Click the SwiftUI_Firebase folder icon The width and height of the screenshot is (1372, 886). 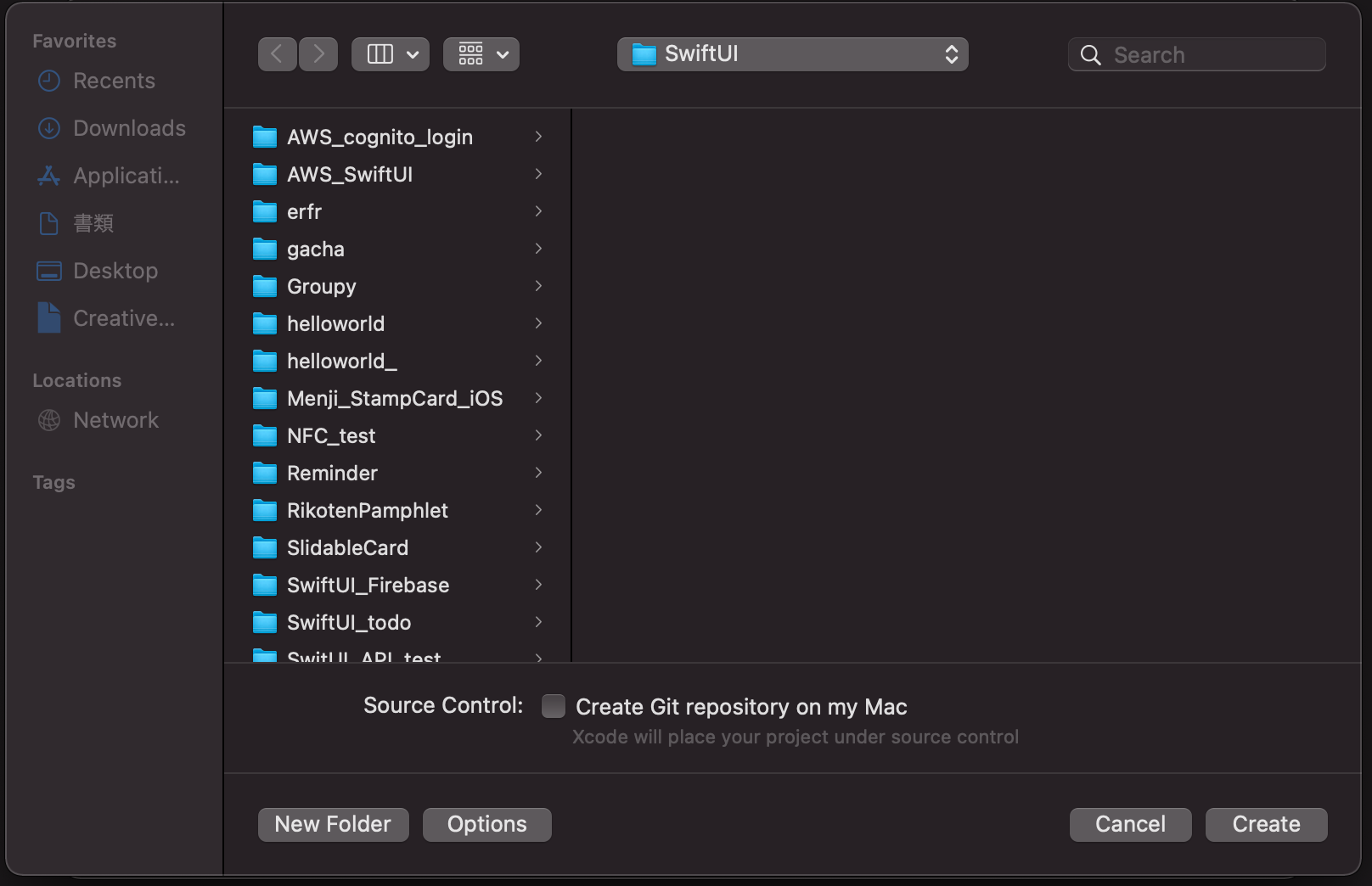pyautogui.click(x=265, y=585)
